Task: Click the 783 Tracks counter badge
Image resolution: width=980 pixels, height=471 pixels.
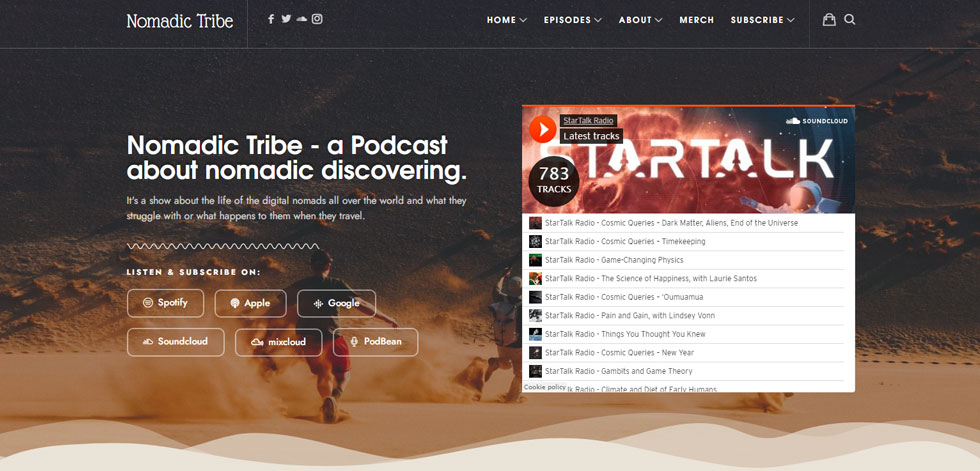Action: tap(554, 181)
